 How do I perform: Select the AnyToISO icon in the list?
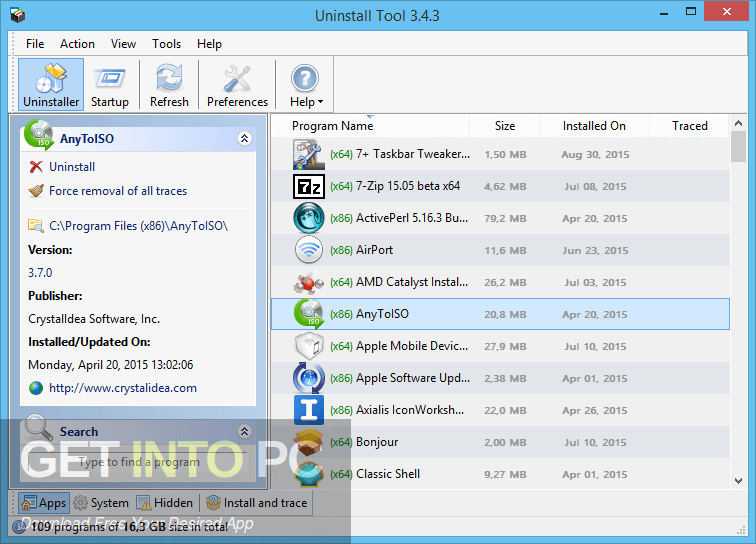[308, 314]
